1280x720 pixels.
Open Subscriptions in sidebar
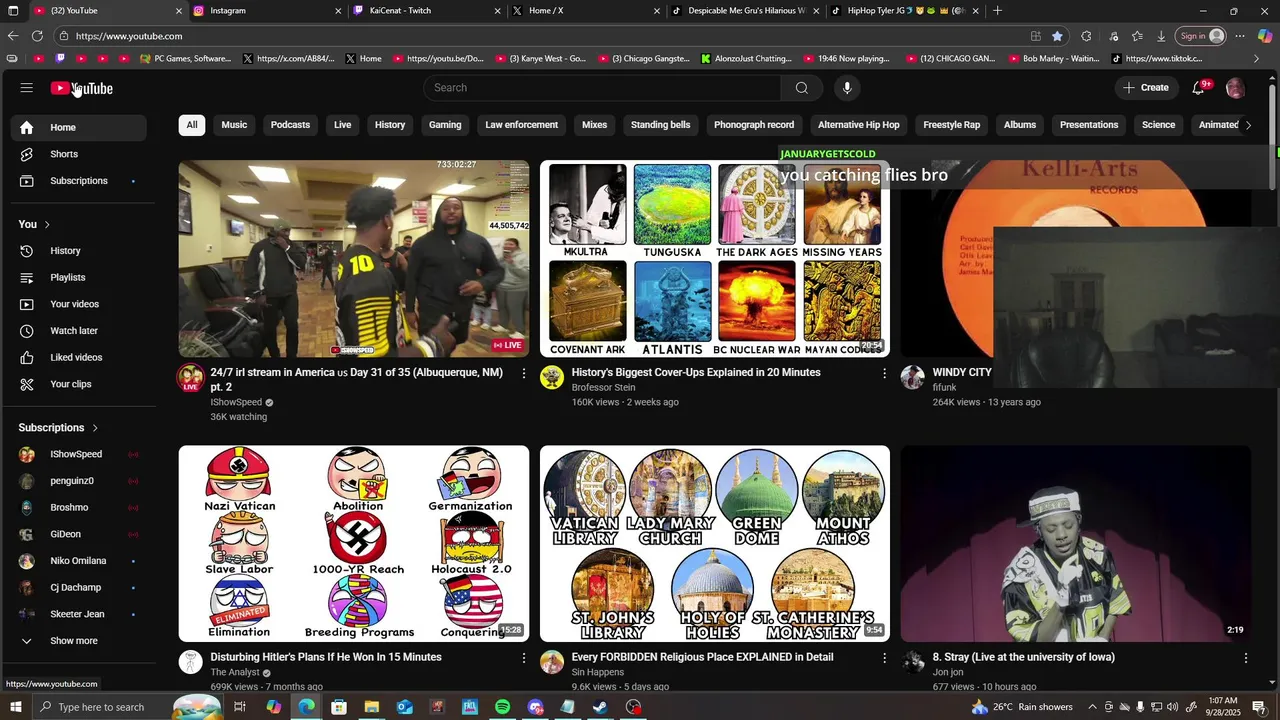tap(78, 181)
